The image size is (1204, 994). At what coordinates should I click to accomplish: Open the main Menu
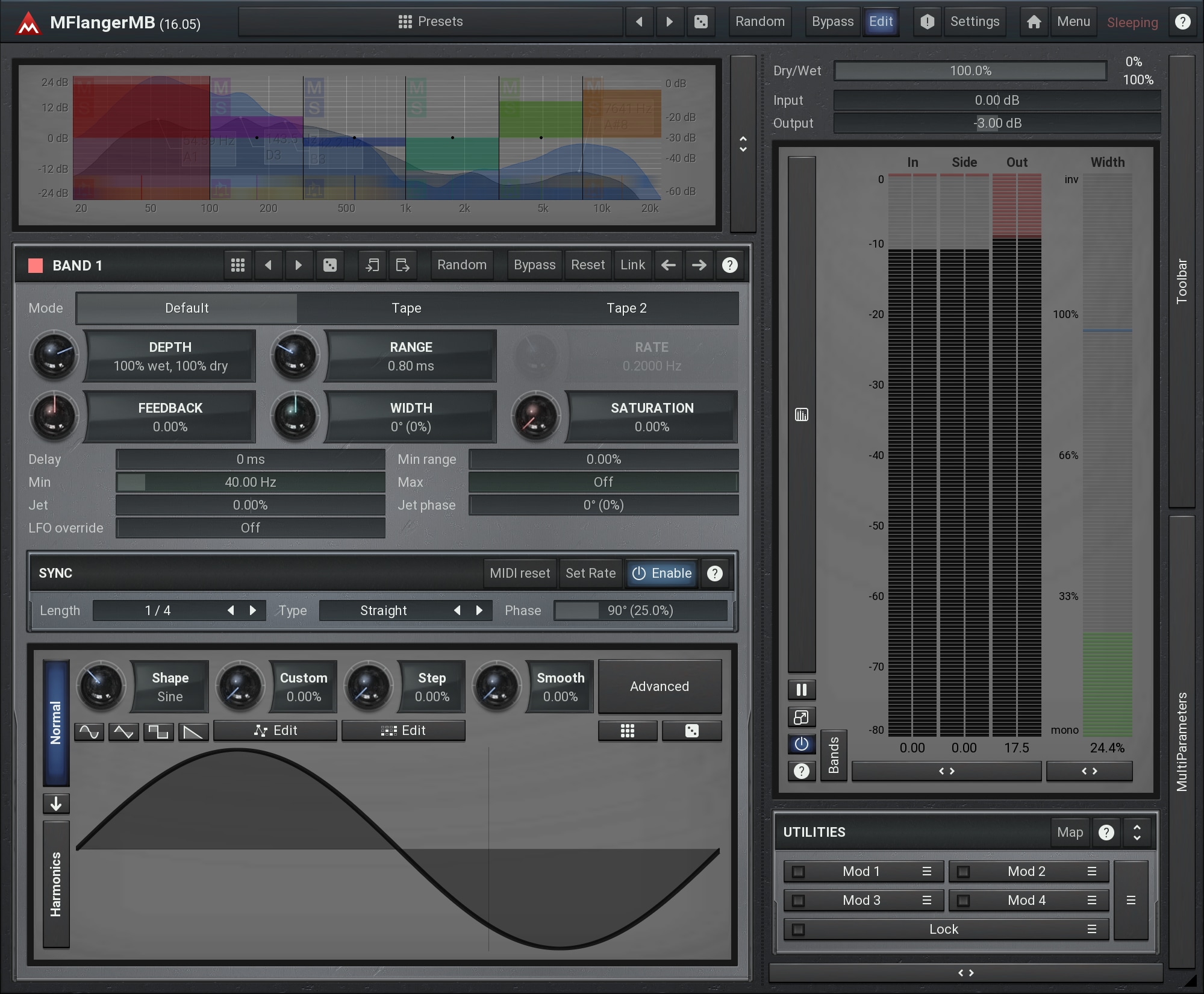click(x=1073, y=22)
